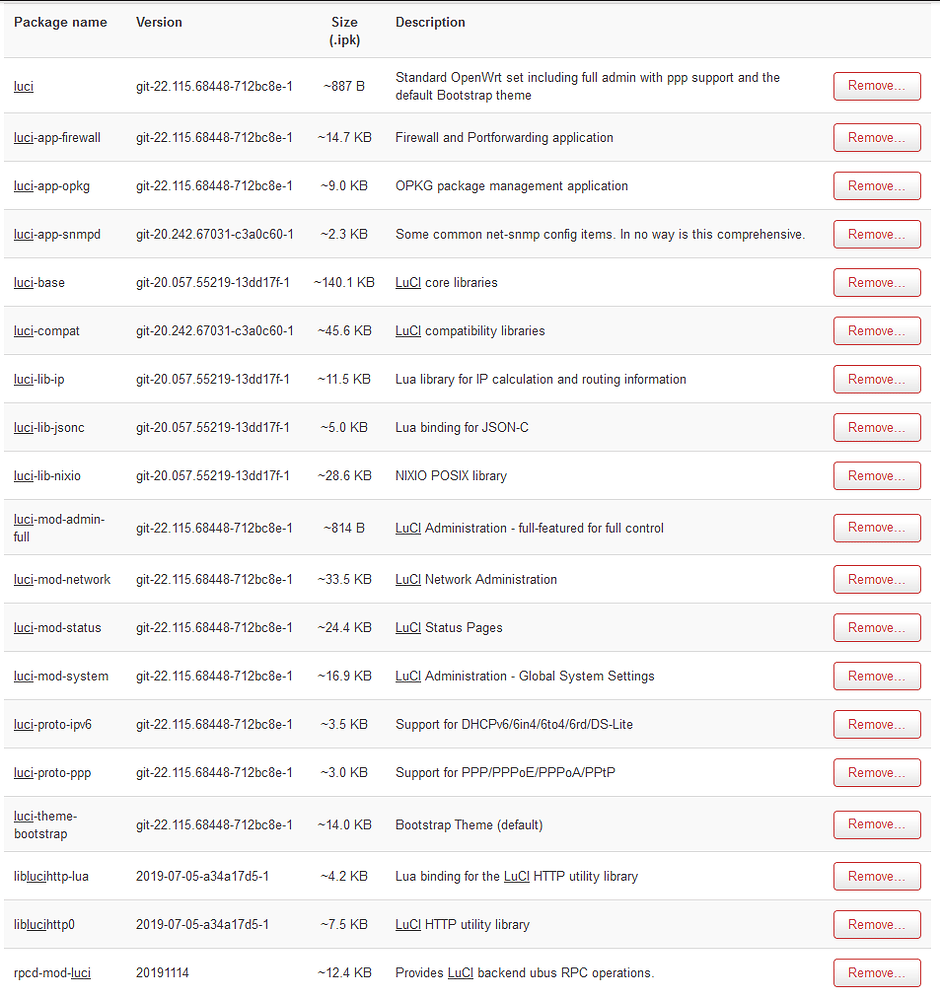
Task: Remove the luci-lib-jsonc package
Action: click(x=877, y=428)
